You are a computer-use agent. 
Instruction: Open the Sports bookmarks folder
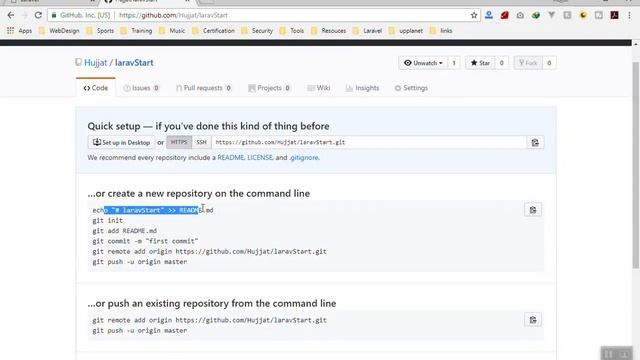pos(100,31)
